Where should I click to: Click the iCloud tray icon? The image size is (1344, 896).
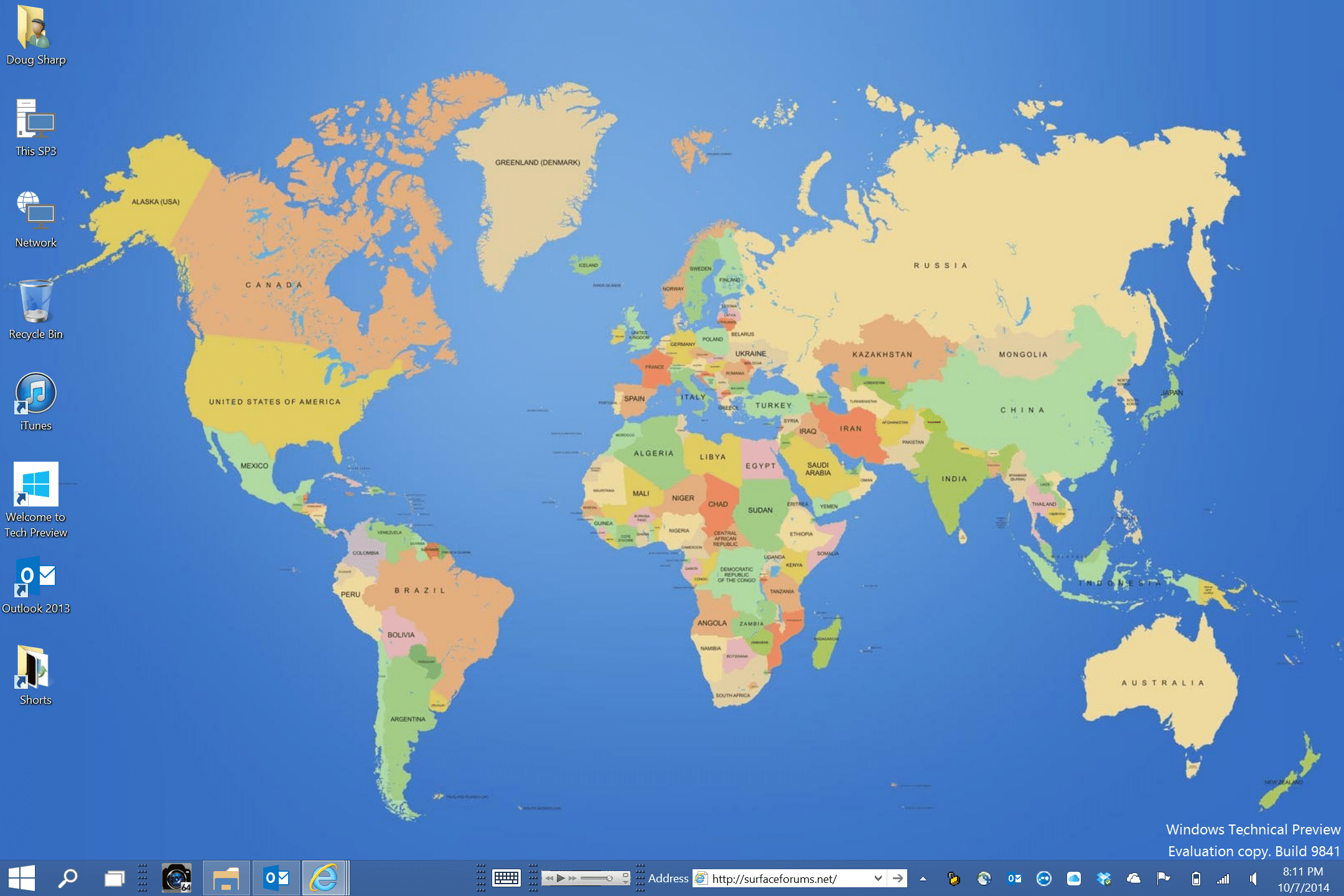click(x=1074, y=879)
